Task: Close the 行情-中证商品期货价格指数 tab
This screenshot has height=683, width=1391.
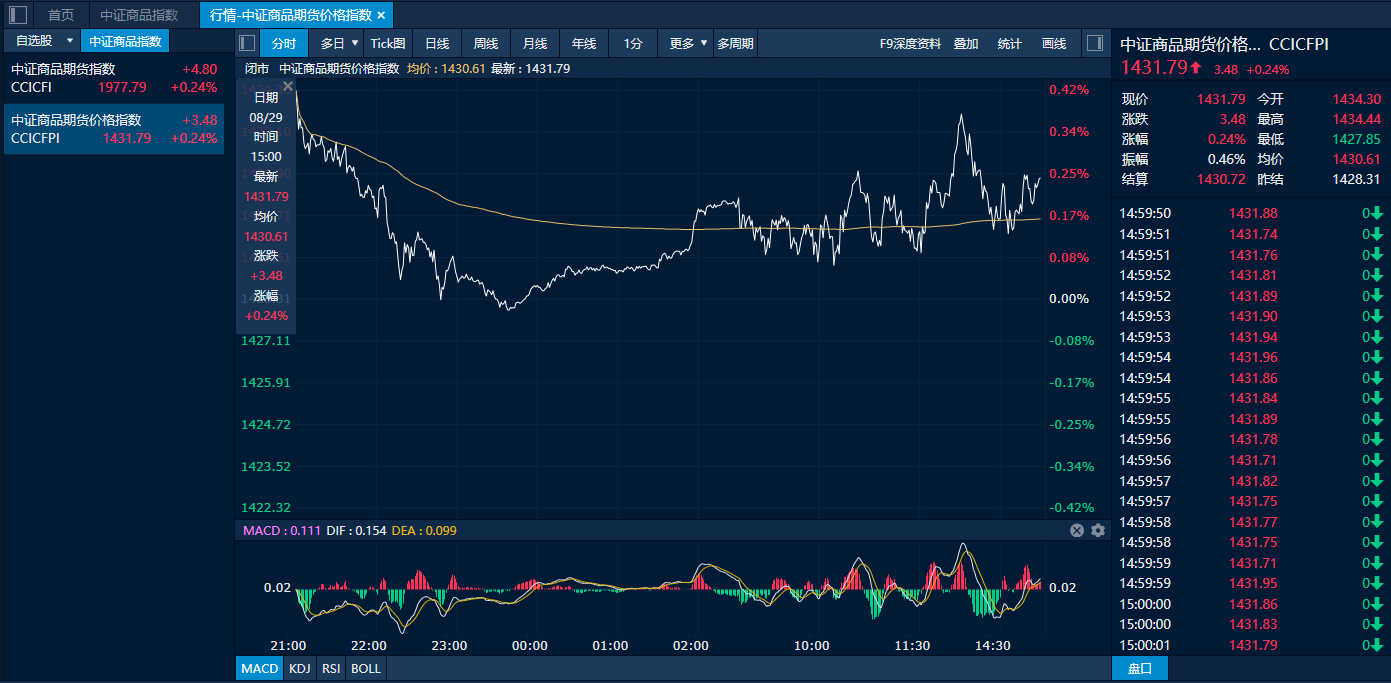Action: tap(381, 15)
